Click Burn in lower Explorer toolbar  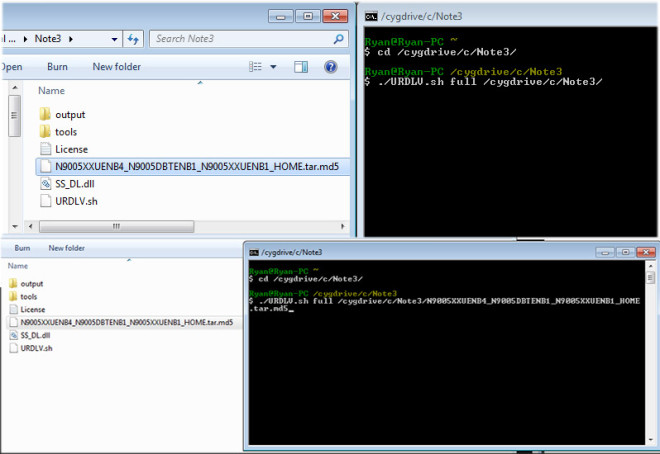22,248
